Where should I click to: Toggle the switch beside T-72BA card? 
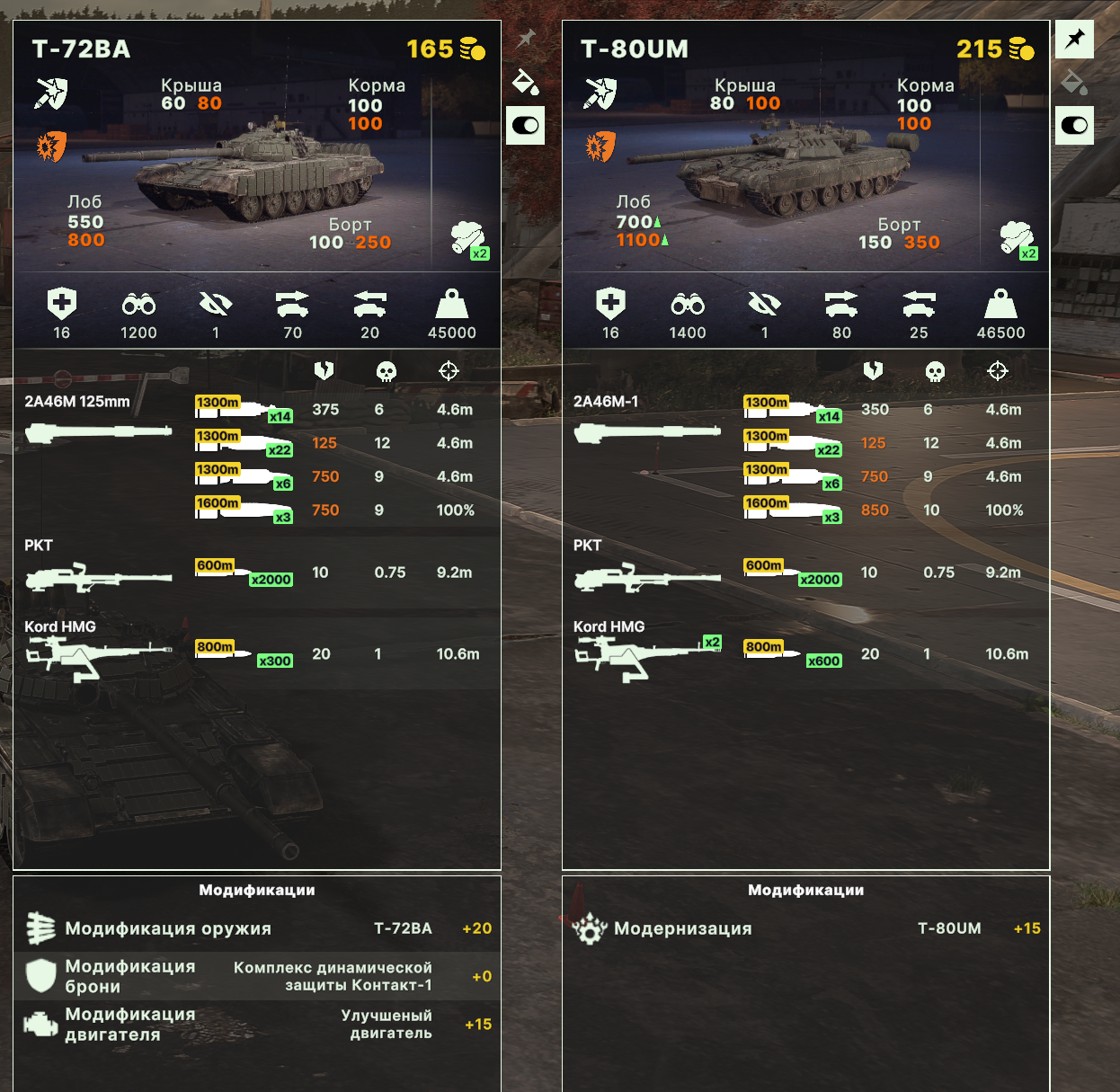click(526, 125)
